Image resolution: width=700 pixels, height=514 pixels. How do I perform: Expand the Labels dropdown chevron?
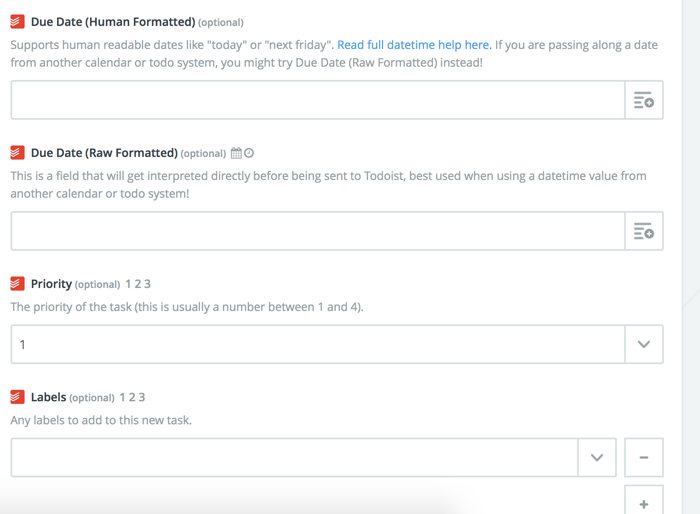click(597, 457)
